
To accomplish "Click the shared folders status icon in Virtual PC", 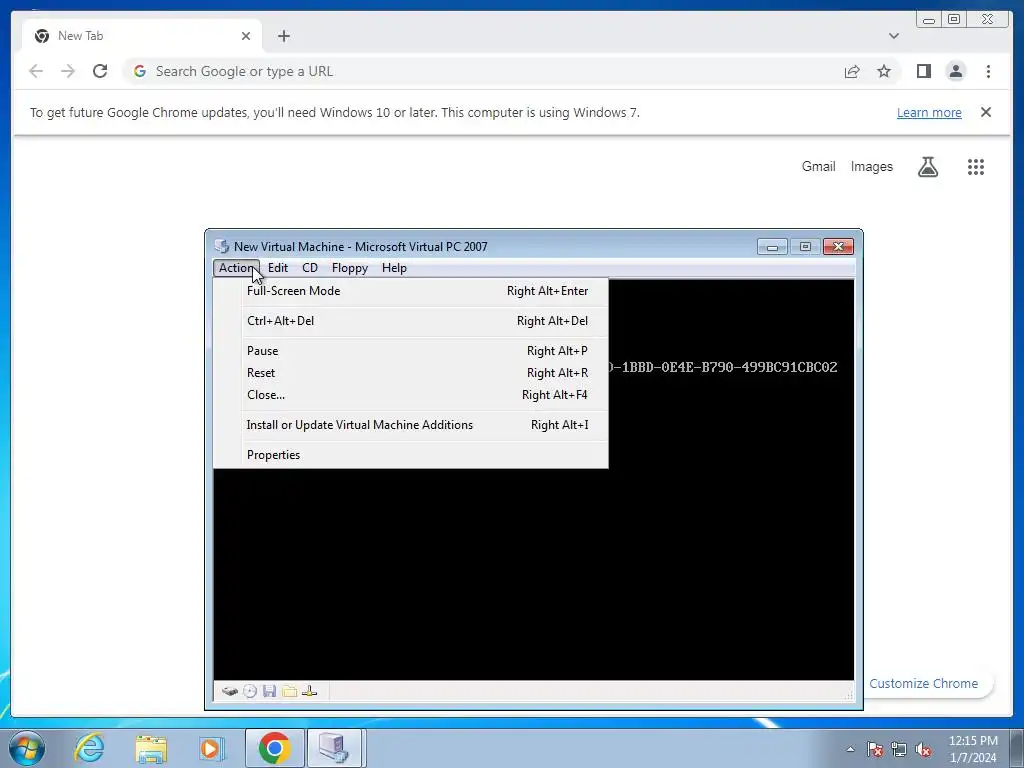I will click(x=289, y=691).
